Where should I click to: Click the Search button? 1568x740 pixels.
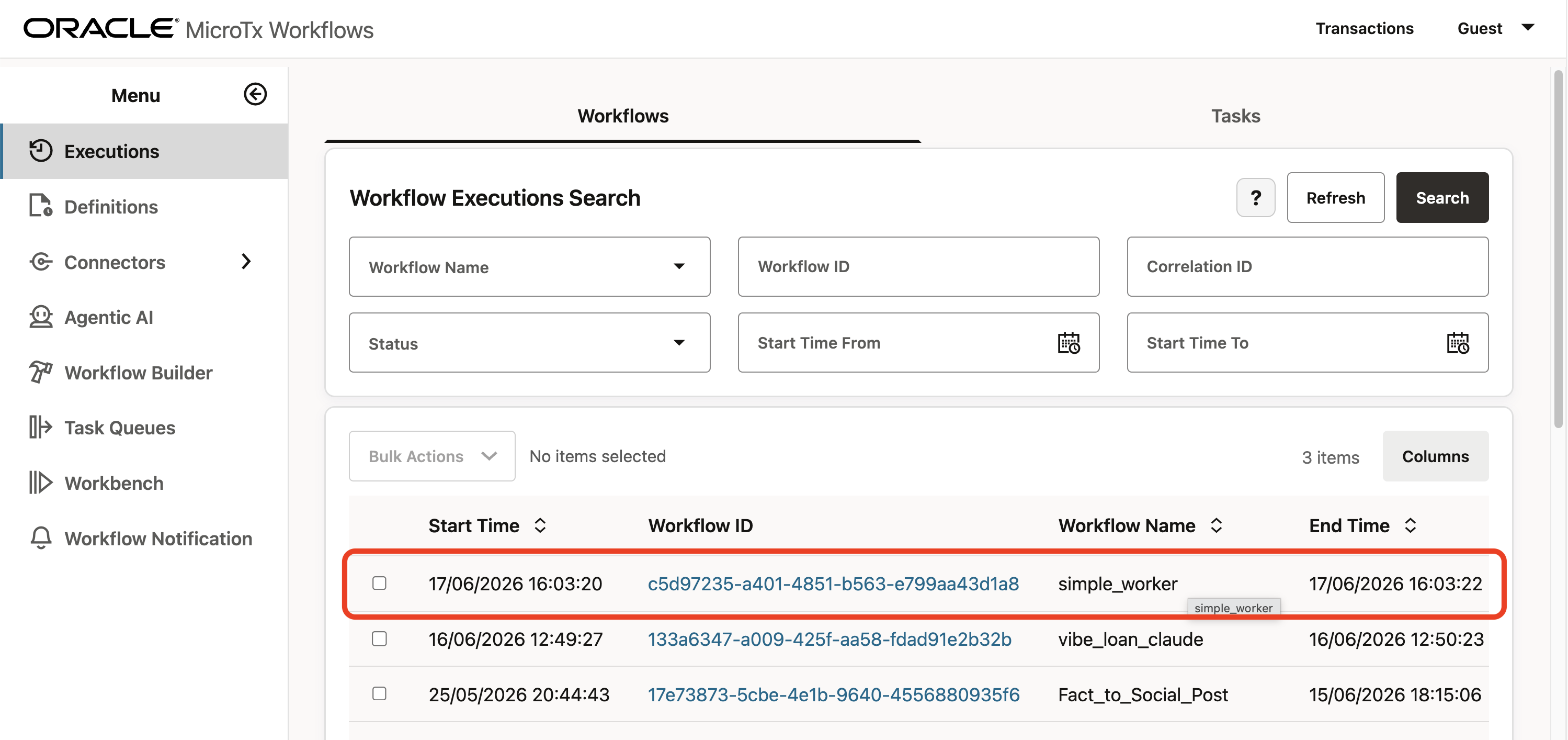[1442, 197]
